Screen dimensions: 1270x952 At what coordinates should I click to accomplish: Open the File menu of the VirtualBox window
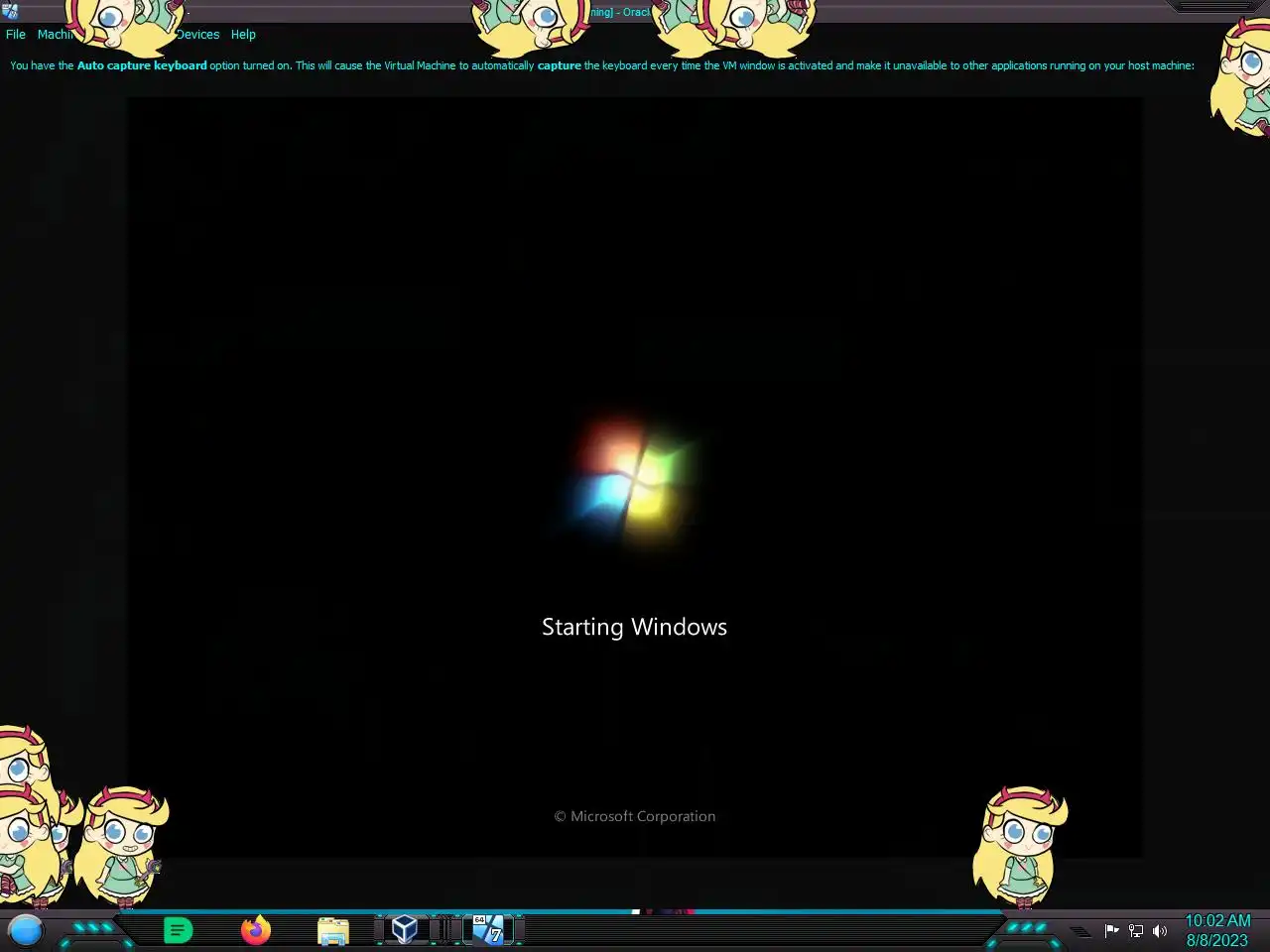point(16,34)
